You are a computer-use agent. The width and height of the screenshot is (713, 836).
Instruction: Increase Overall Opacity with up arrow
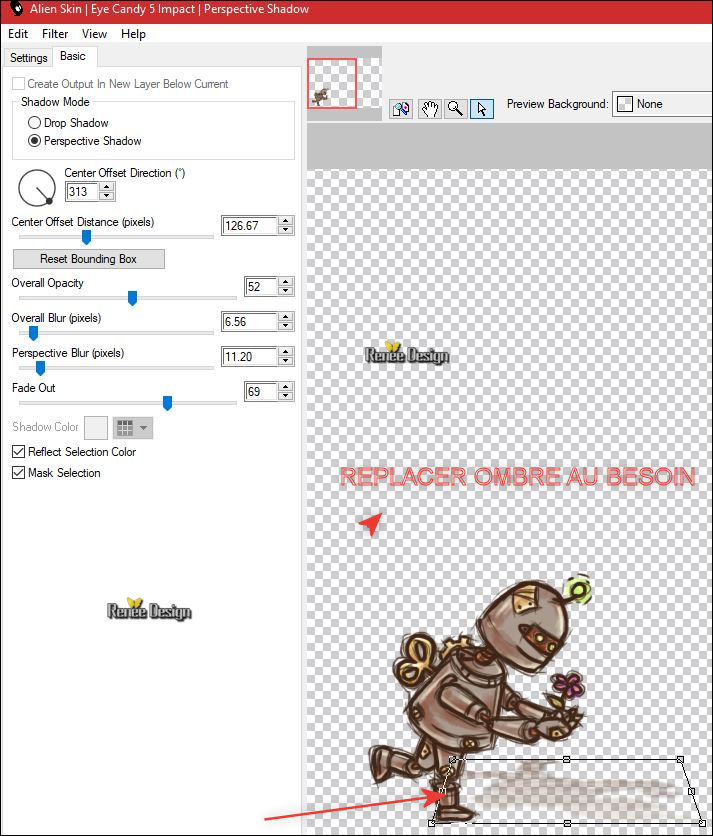click(286, 282)
